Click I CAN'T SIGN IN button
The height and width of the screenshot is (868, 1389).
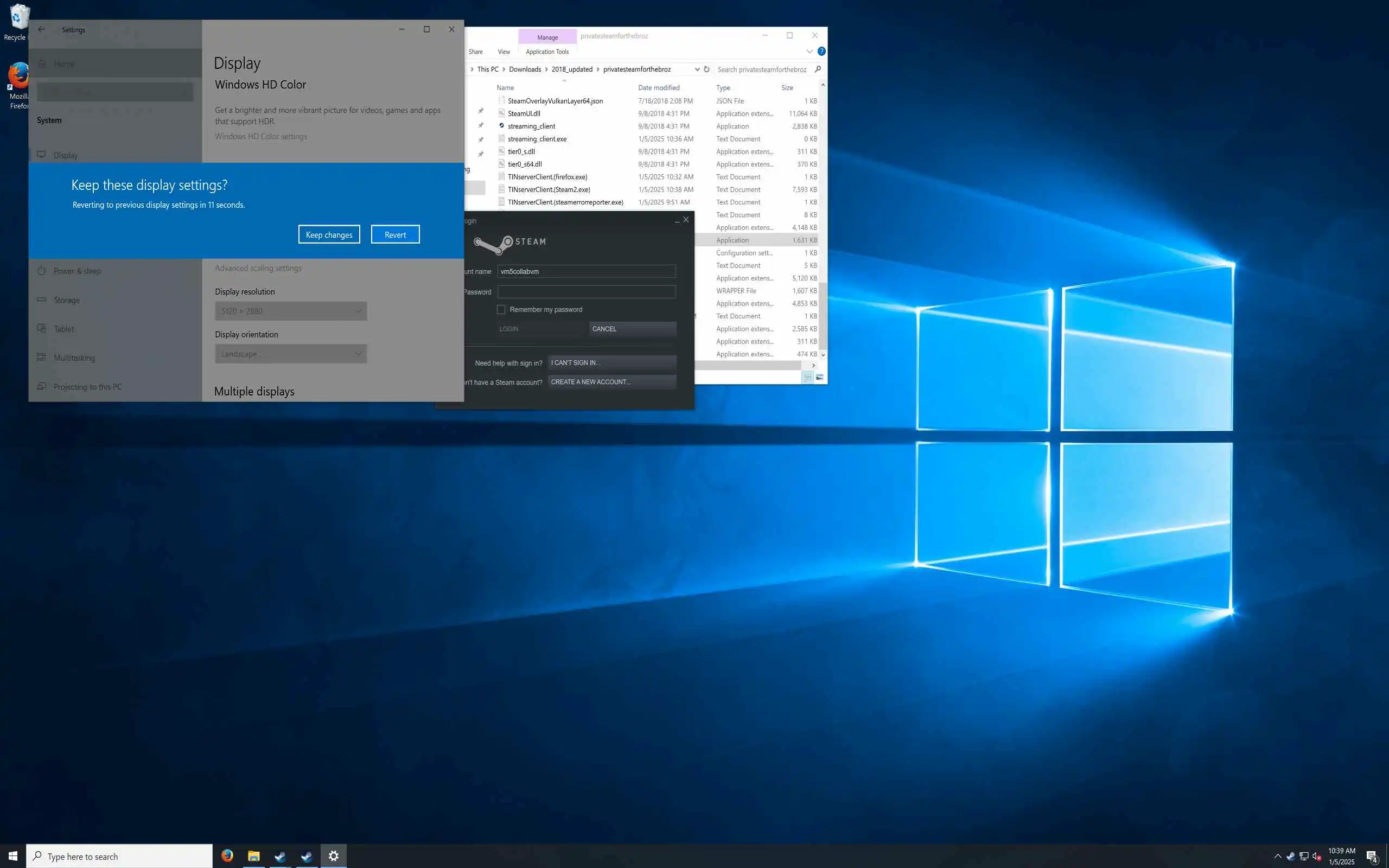click(612, 363)
